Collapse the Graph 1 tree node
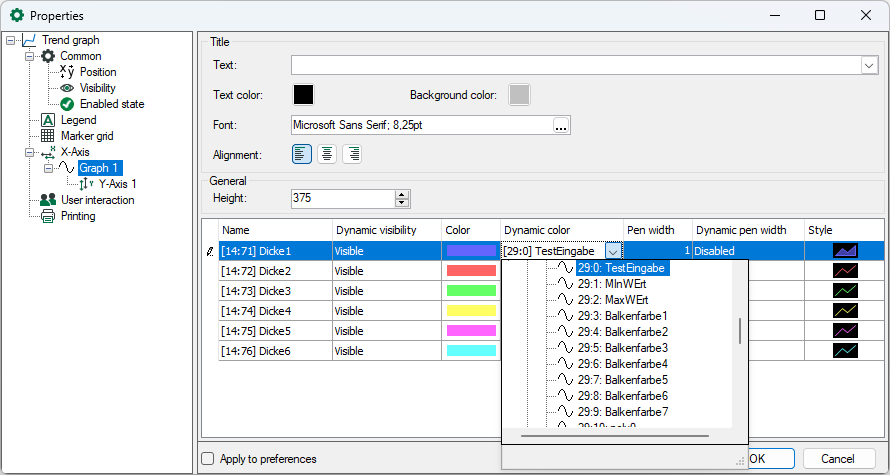This screenshot has height=475, width=890. 48,168
